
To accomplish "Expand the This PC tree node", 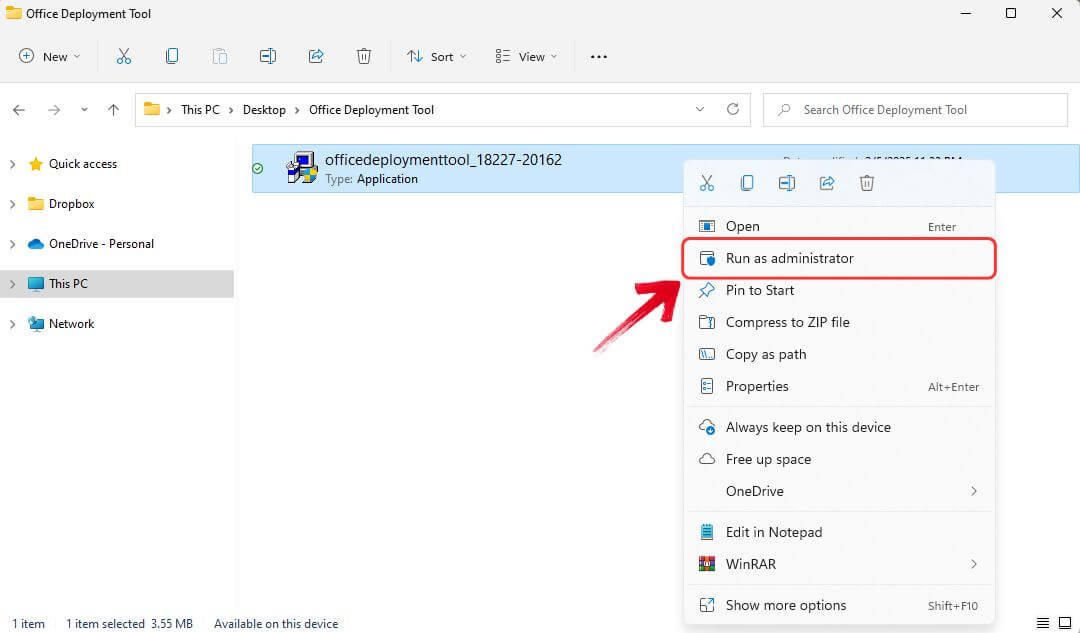I will (x=12, y=284).
